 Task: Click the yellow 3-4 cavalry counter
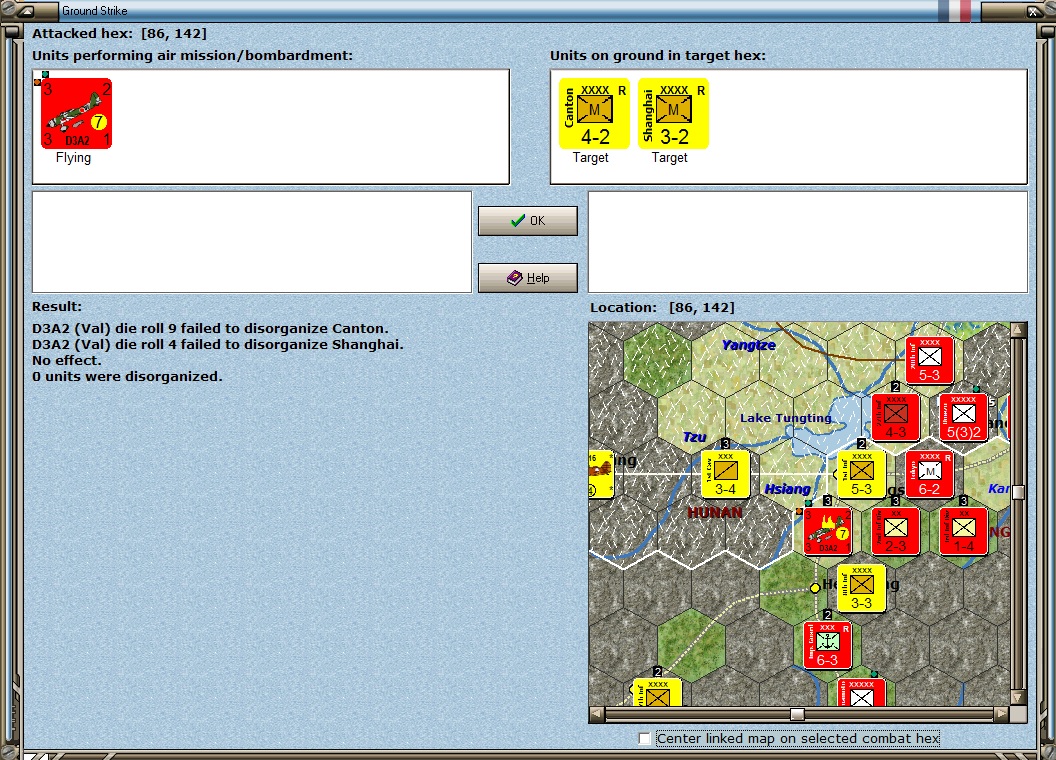click(725, 474)
